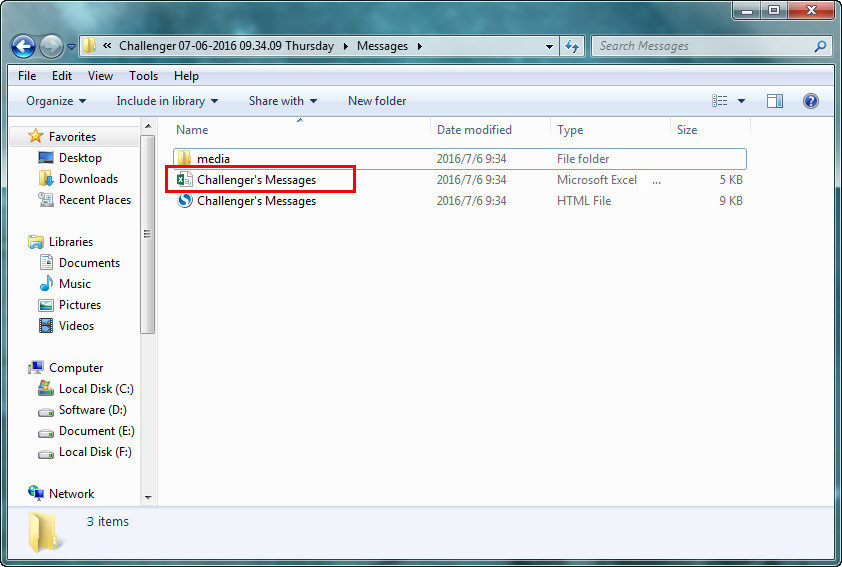Expand arrow after Challenger breadcrumb
Viewport: 842px width, 567px height.
pos(345,46)
